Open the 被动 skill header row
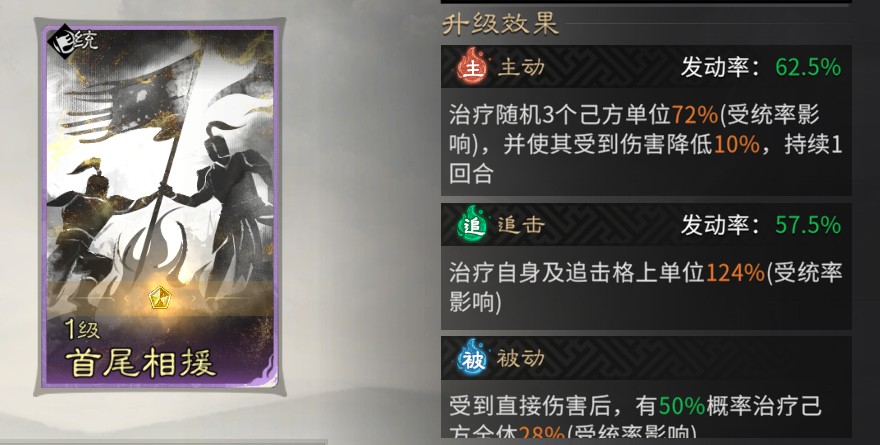 [647, 358]
